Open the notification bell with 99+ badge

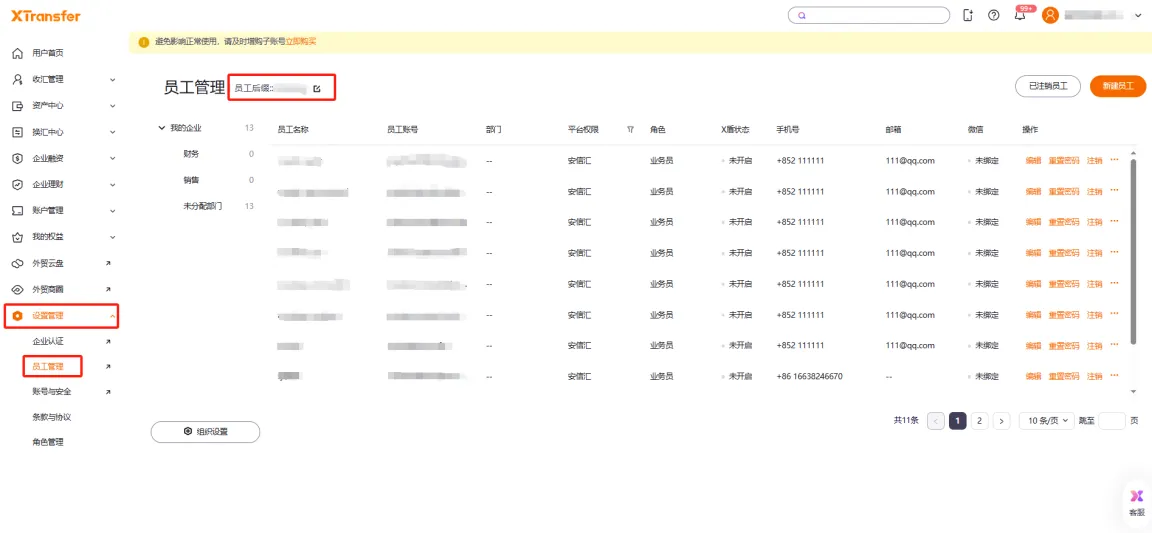1020,16
